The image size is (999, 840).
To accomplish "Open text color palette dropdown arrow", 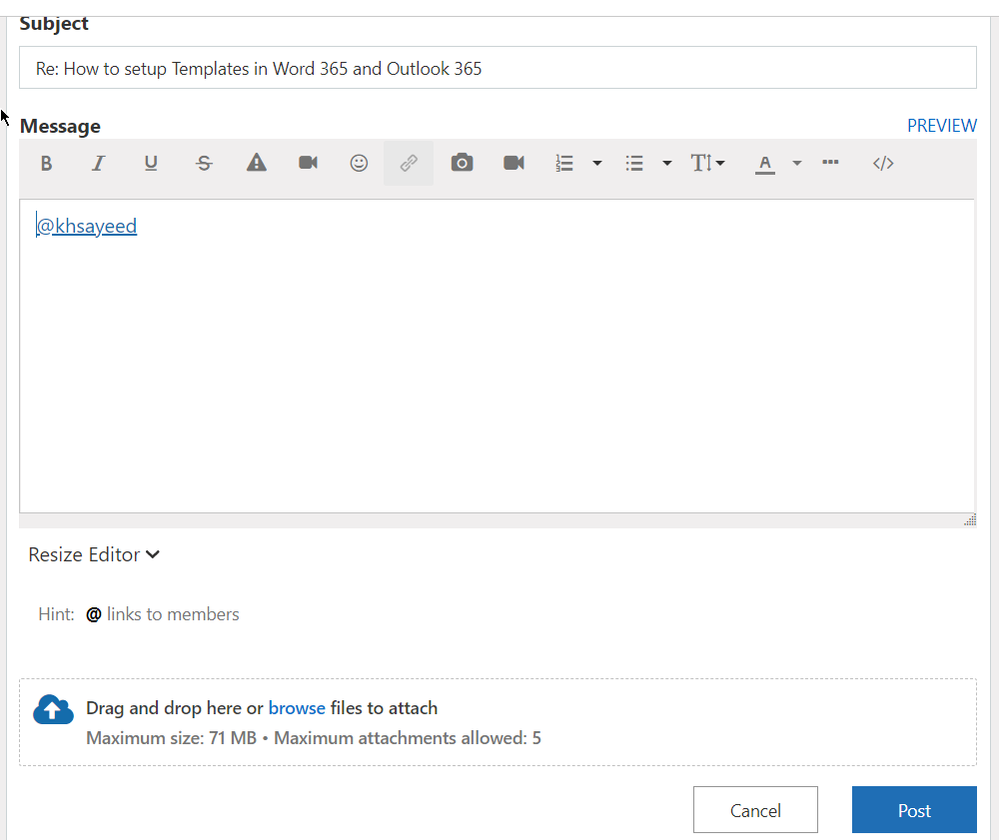I will coord(796,163).
